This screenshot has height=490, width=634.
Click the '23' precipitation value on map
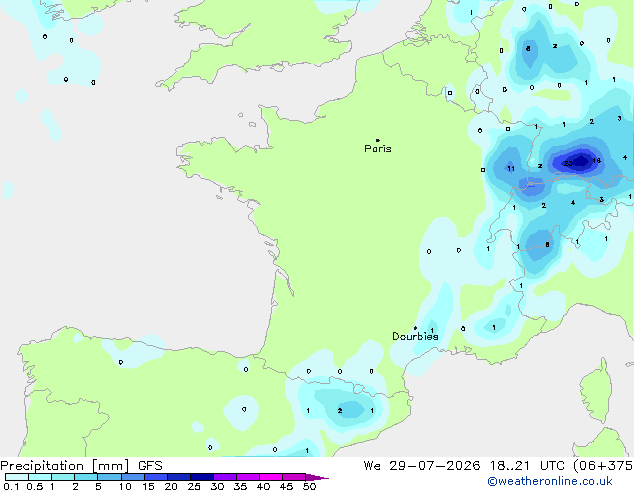(568, 163)
